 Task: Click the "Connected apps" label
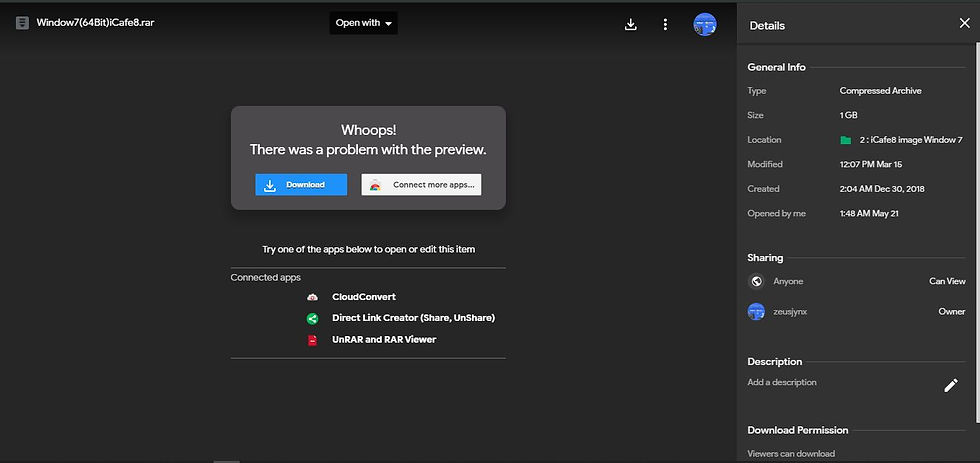click(x=266, y=277)
